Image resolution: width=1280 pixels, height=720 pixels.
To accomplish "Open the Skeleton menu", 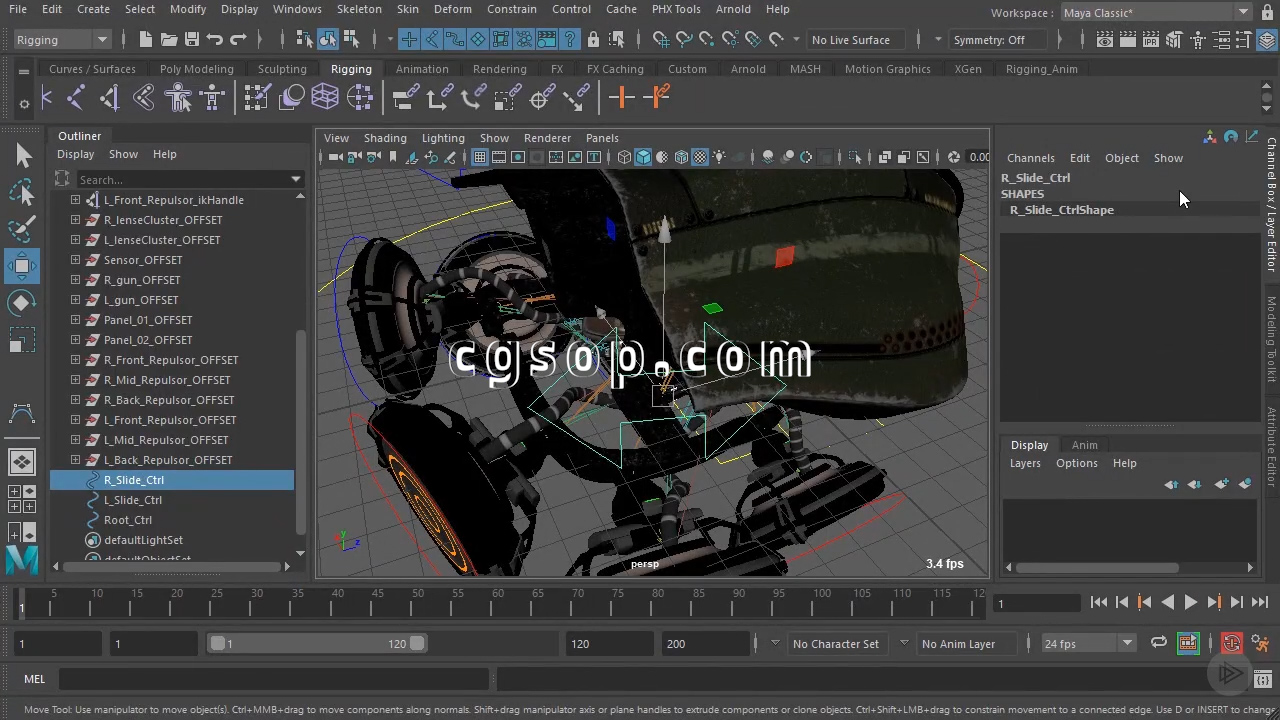I will [x=358, y=9].
